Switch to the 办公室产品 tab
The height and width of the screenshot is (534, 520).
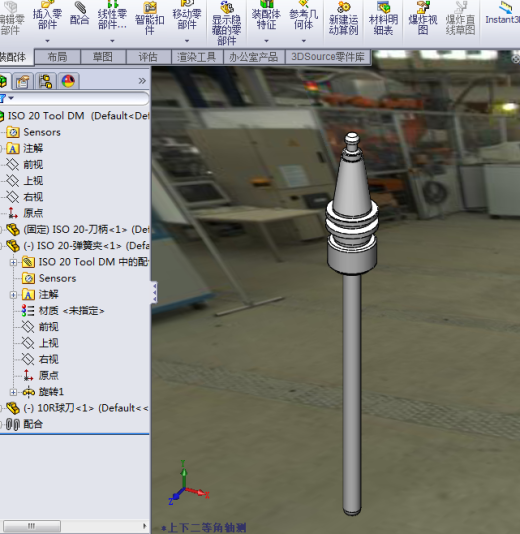pos(253,57)
